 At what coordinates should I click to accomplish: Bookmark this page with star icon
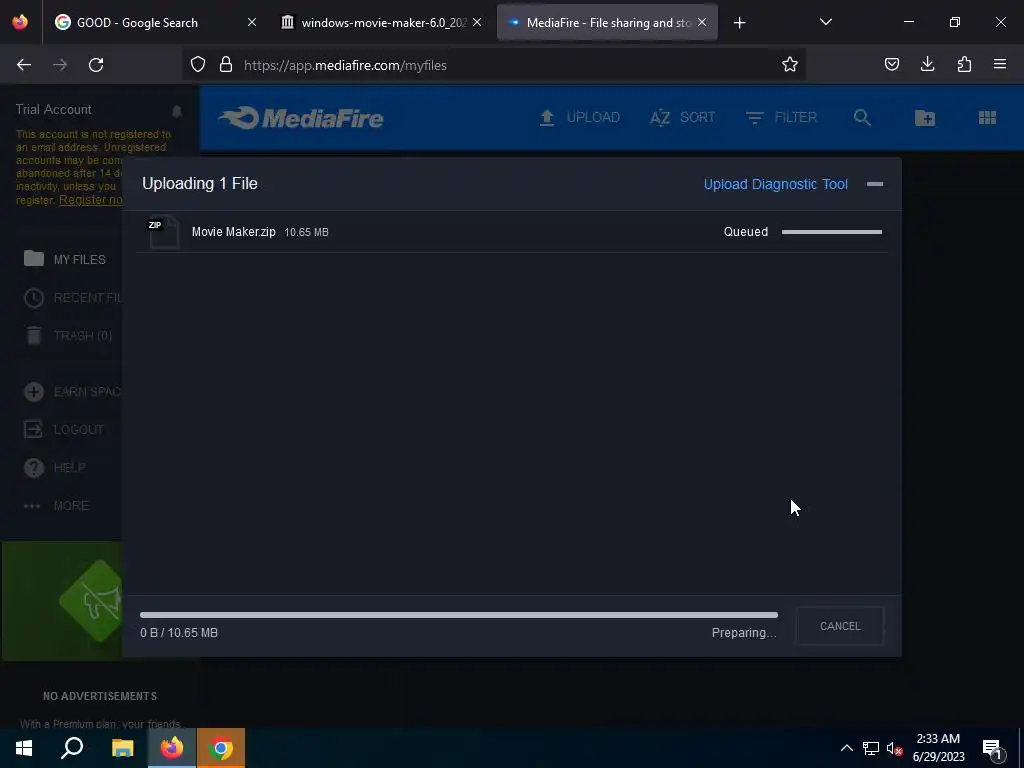[x=790, y=65]
